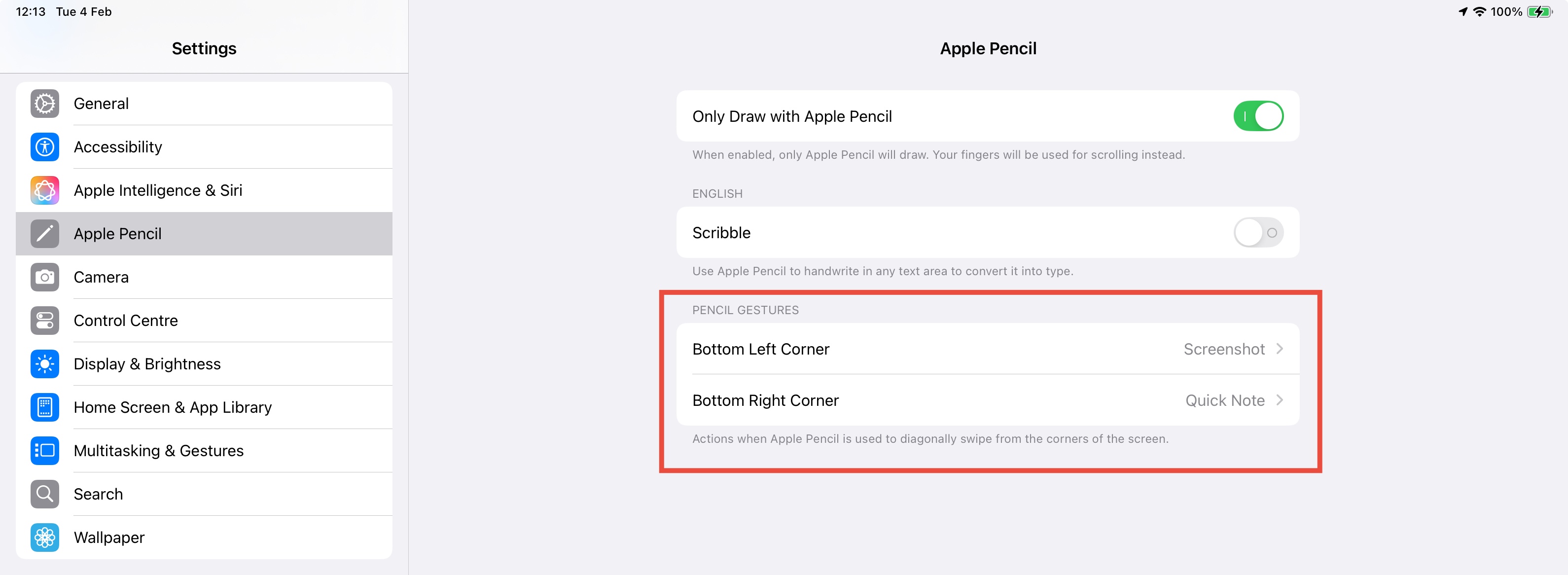The height and width of the screenshot is (575, 1568).
Task: Click the Search magnifier icon in sidebar
Action: (x=44, y=494)
